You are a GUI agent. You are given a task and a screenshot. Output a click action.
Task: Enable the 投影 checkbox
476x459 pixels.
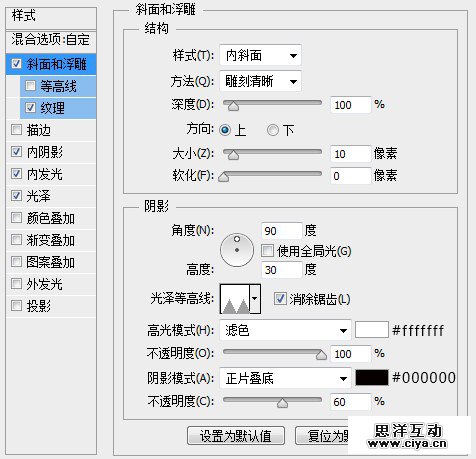[x=16, y=306]
